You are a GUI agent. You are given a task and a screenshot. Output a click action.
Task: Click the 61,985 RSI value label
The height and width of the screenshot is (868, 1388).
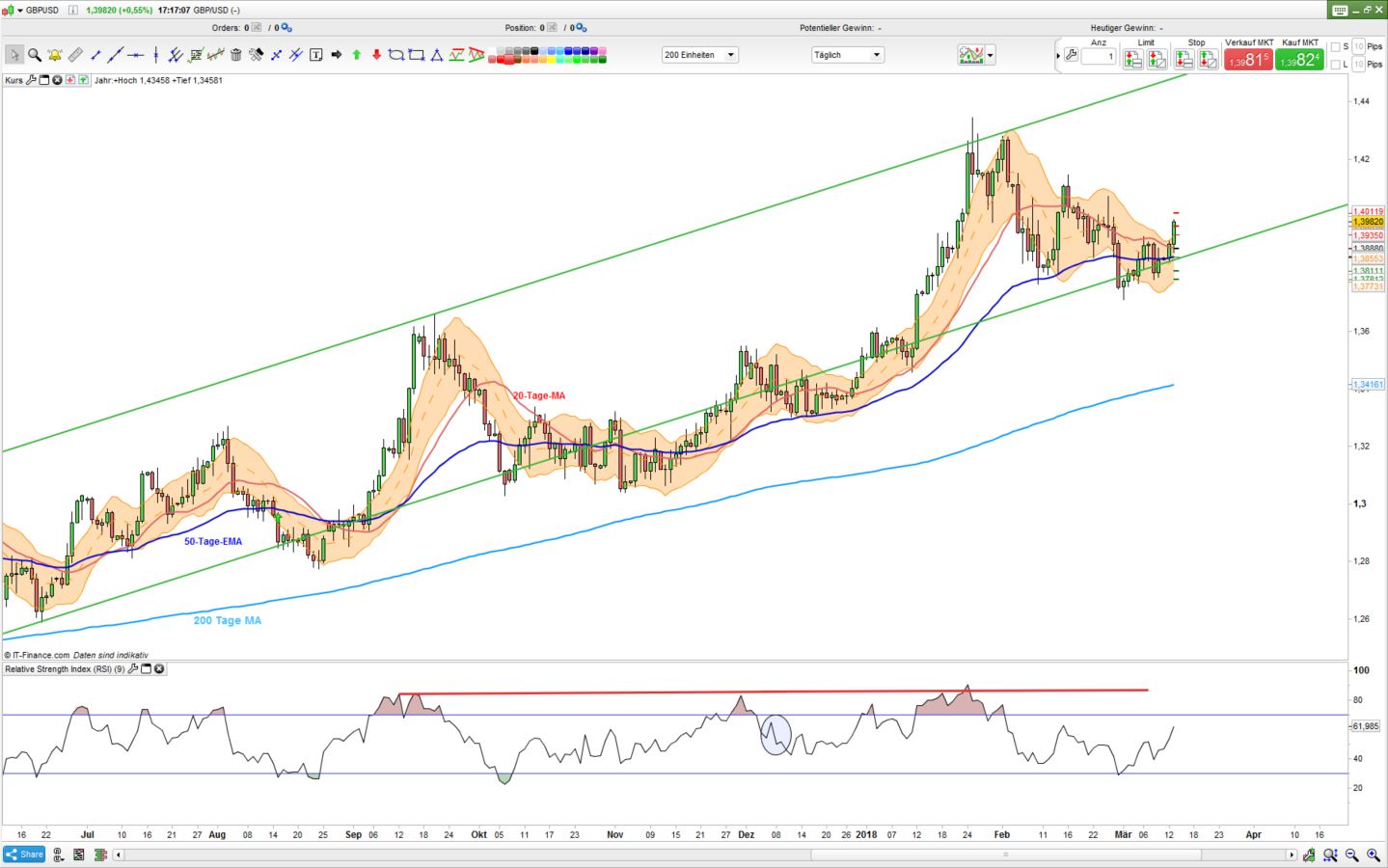click(1365, 726)
